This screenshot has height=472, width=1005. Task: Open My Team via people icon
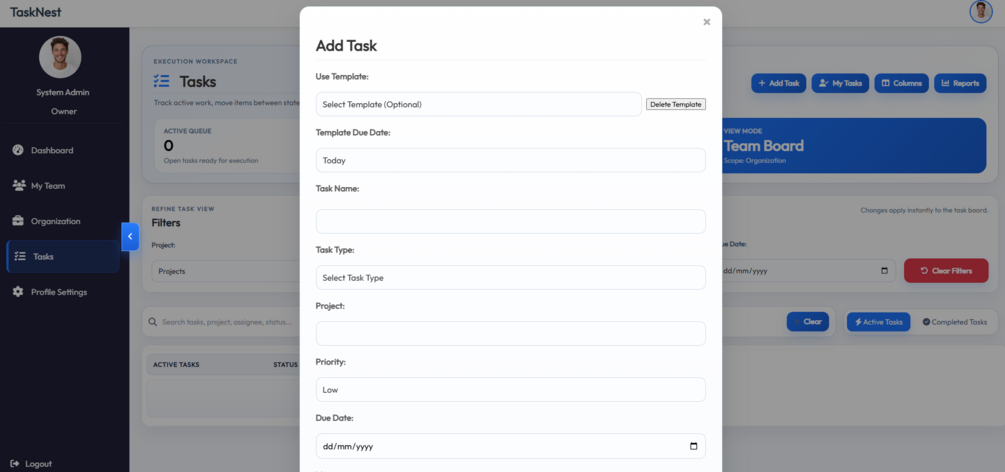pos(19,185)
